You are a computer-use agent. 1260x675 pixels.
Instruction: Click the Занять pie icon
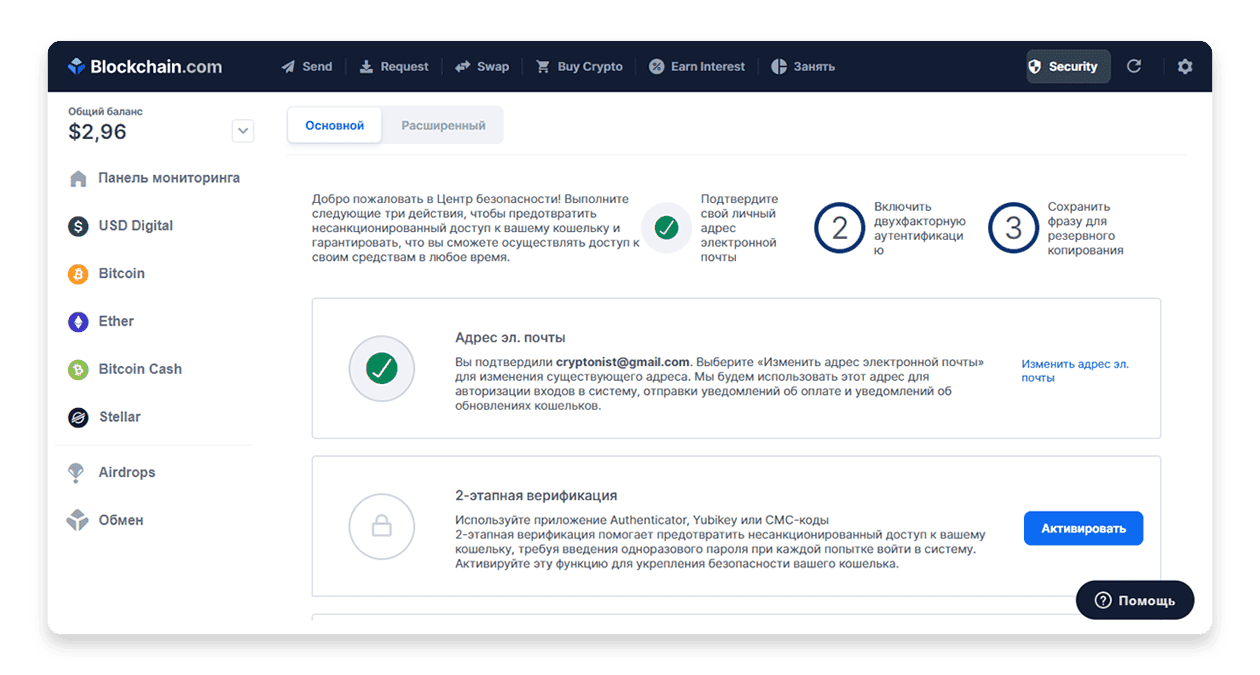779,67
